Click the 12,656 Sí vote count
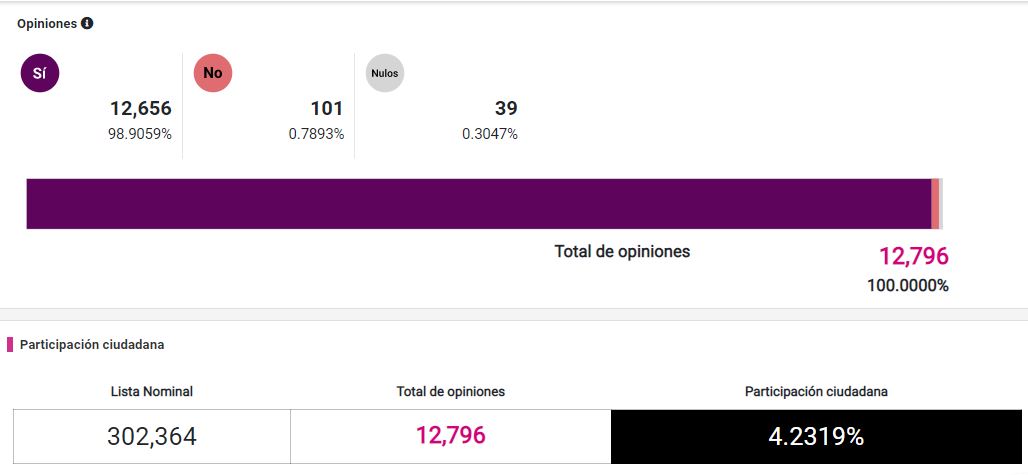The image size is (1028, 475). click(x=141, y=108)
